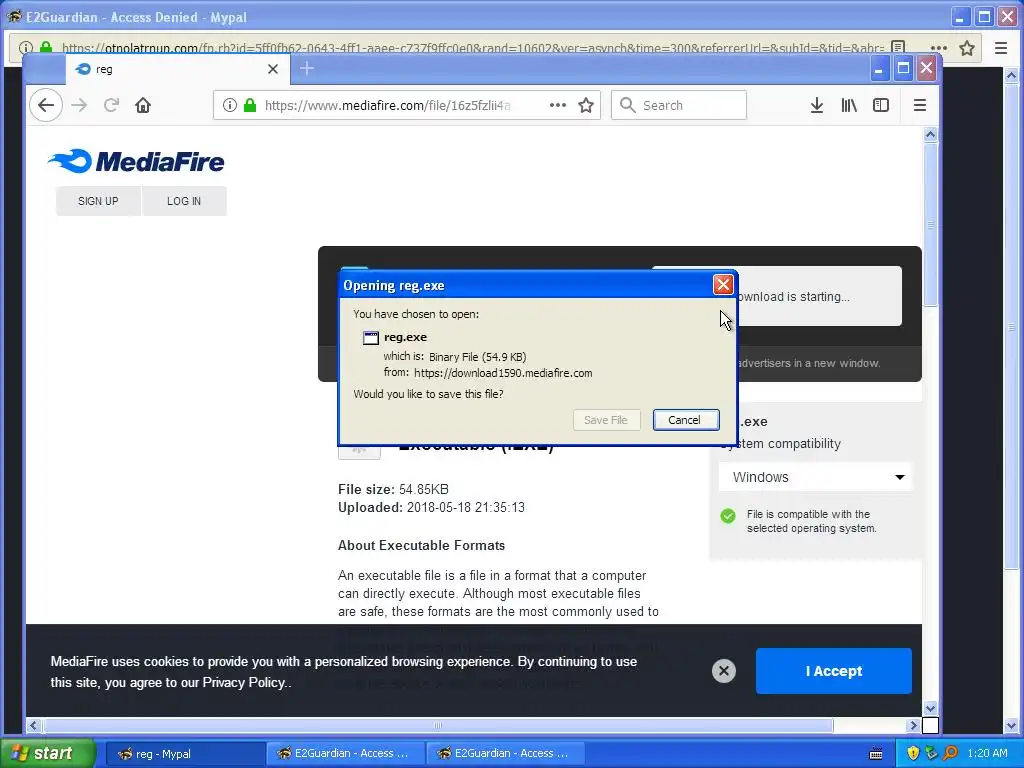Show site information icon in MediaFire address bar
Viewport: 1024px width, 768px height.
click(229, 105)
